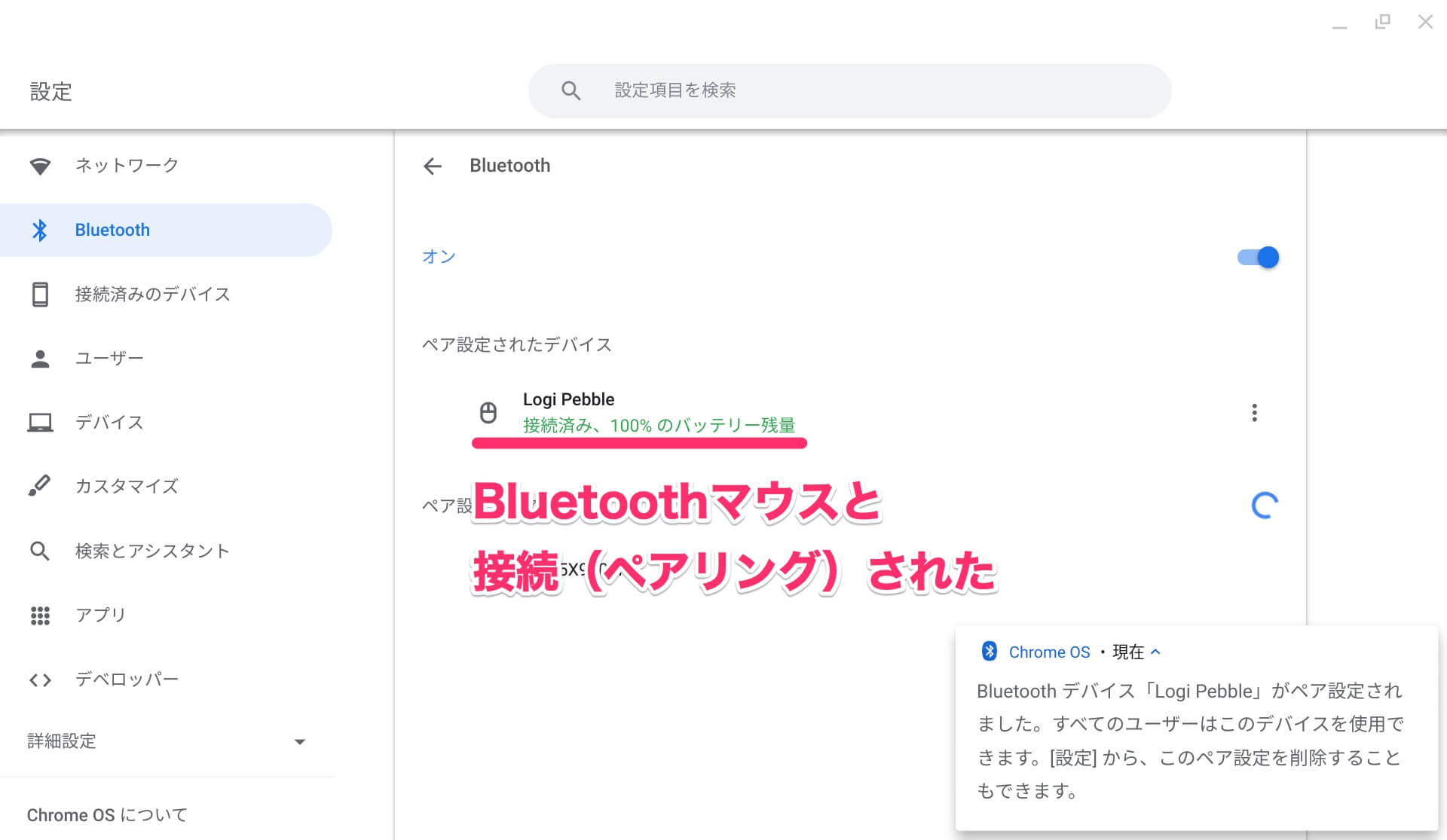Screen dimensions: 1447x840
Task: Click the customize settings icon
Action: click(x=40, y=485)
